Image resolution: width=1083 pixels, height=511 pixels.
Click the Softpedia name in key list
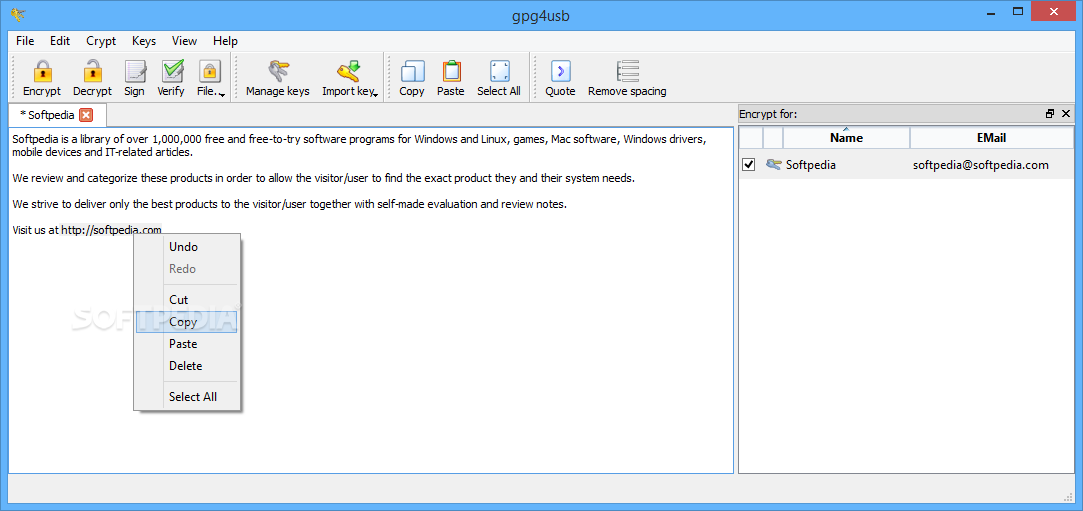pos(810,165)
